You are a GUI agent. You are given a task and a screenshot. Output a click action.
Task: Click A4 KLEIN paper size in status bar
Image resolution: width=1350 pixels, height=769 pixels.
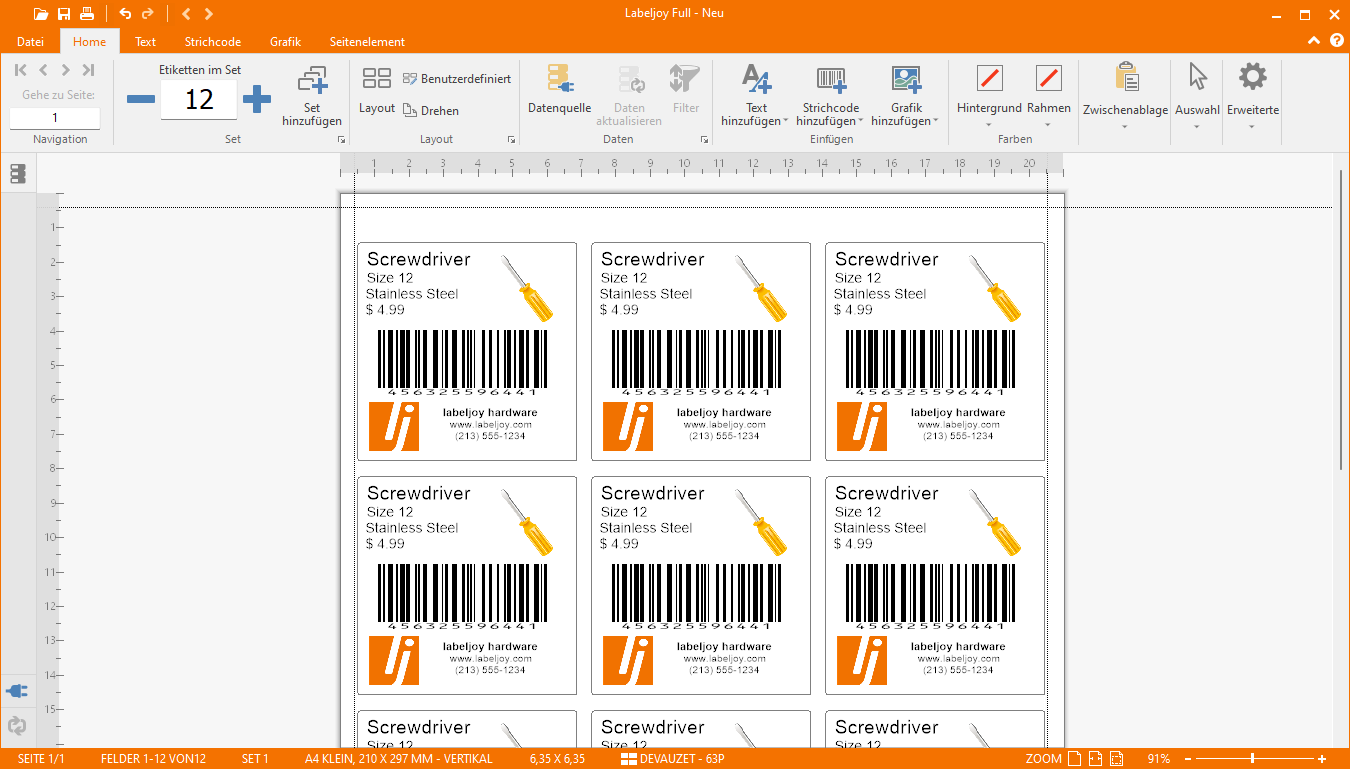click(x=399, y=759)
